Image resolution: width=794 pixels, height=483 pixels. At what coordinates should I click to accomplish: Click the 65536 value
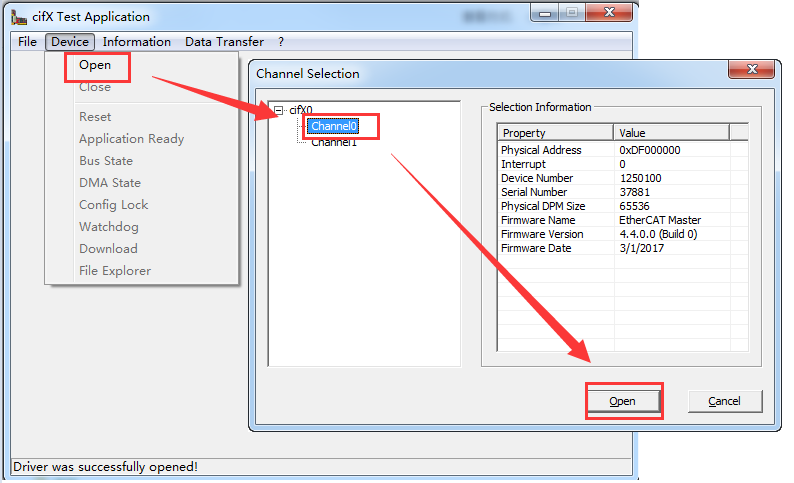[634, 206]
